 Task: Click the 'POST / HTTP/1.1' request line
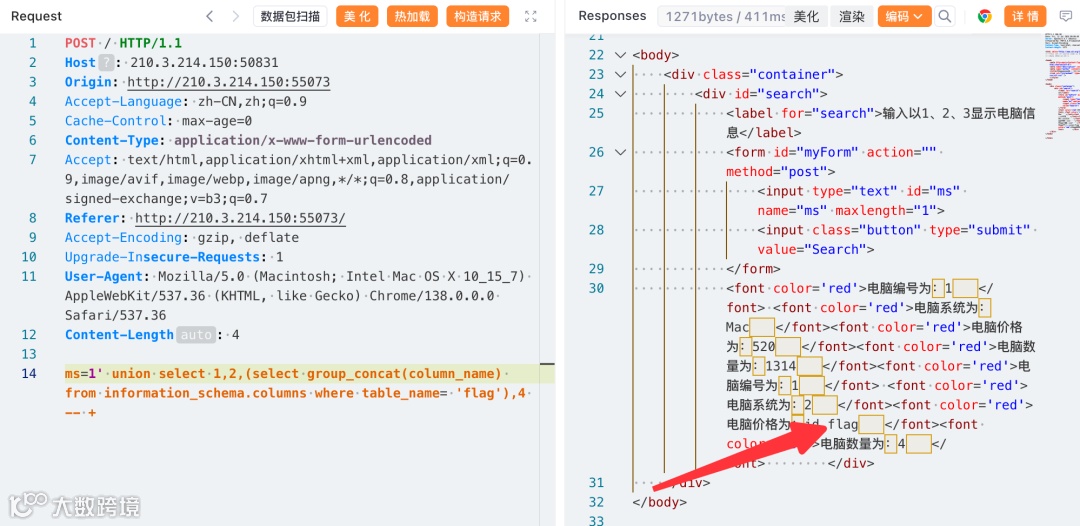124,43
